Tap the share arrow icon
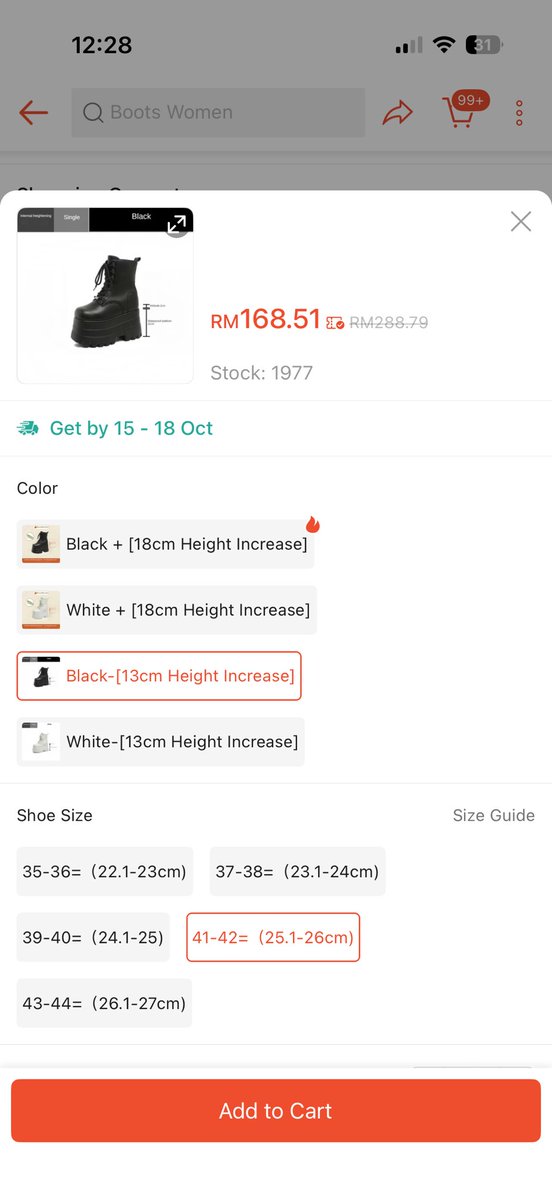Screen dimensions: 552x1200 pos(398,113)
